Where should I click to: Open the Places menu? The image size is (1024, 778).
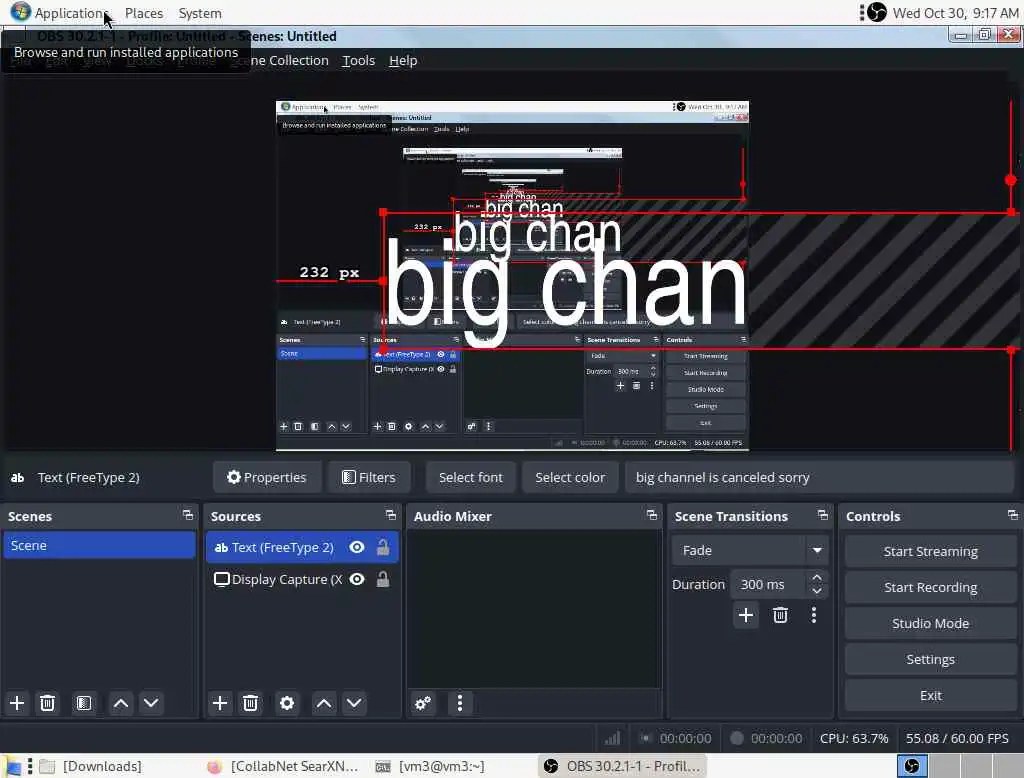[144, 13]
